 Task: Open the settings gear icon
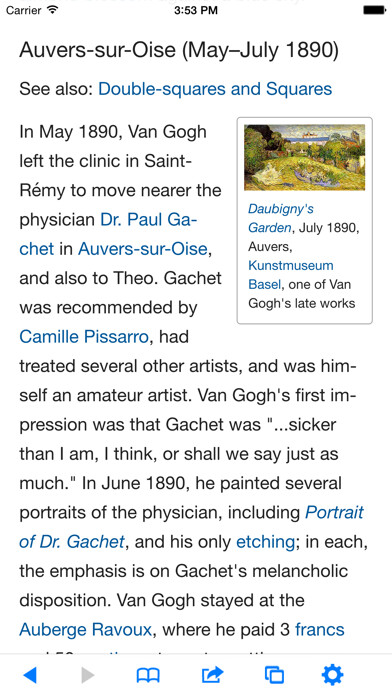333,675
